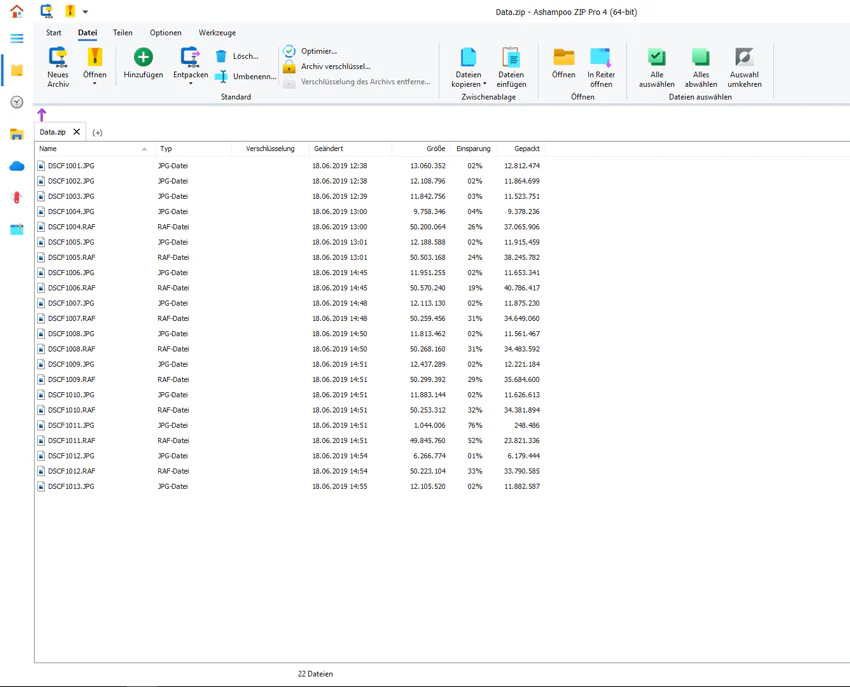850x687 pixels.
Task: Click the quick access new archive icon in title bar
Action: [47, 11]
